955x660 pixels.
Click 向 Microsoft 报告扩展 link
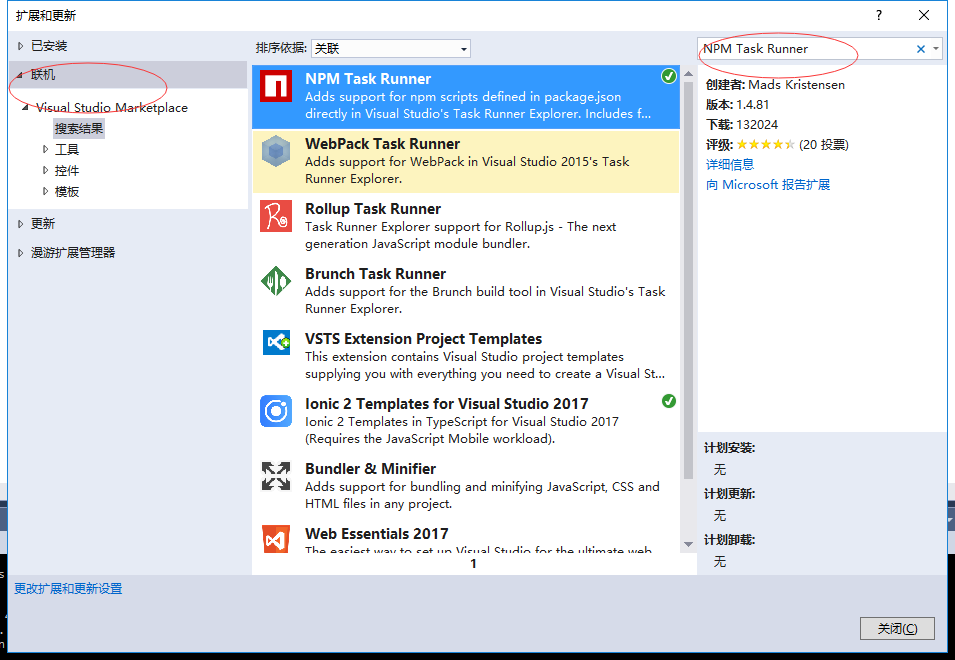click(x=768, y=184)
